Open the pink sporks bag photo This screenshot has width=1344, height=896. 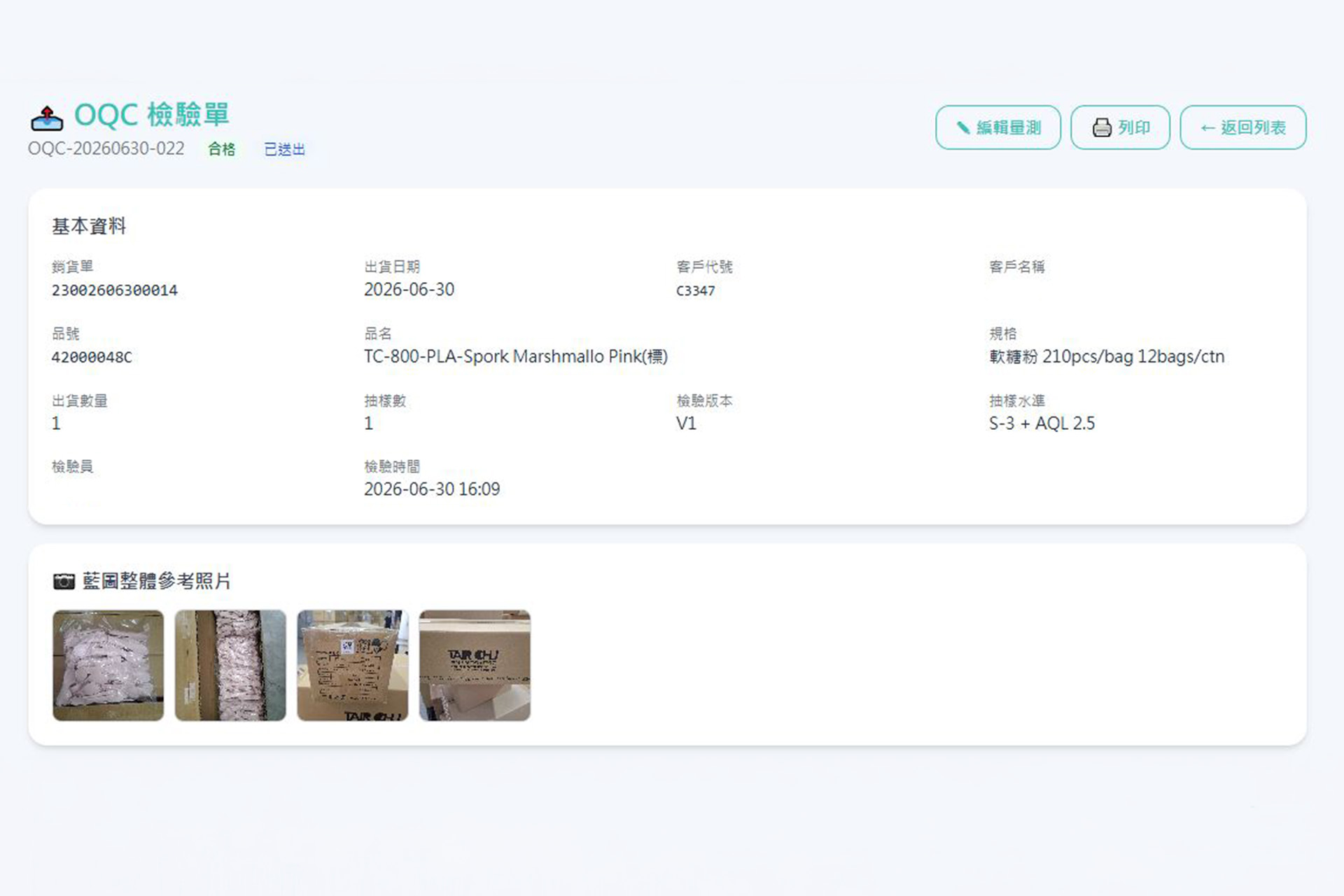pos(108,665)
